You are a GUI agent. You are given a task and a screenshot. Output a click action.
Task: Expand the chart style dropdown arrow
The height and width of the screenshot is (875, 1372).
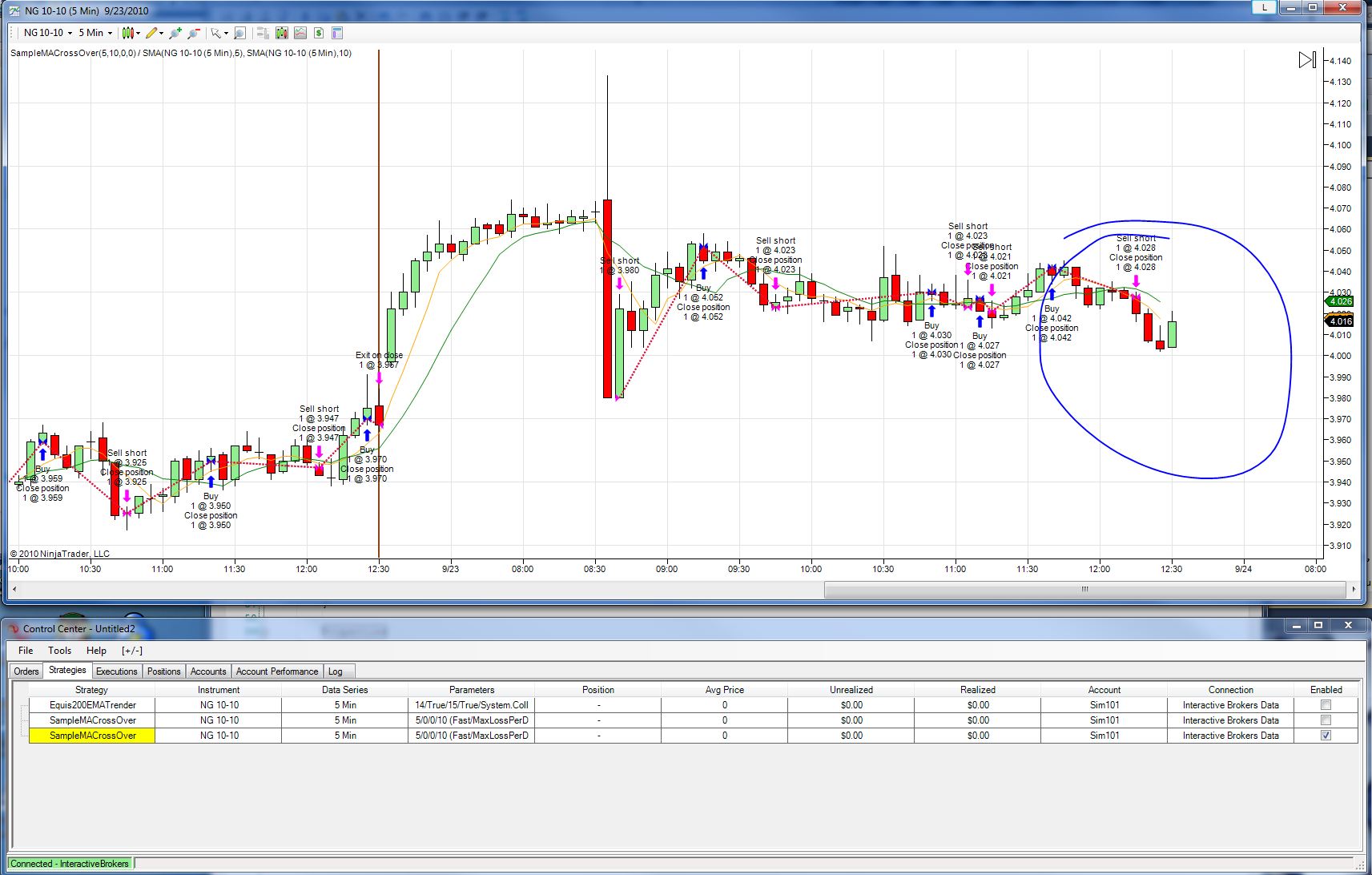pos(138,33)
